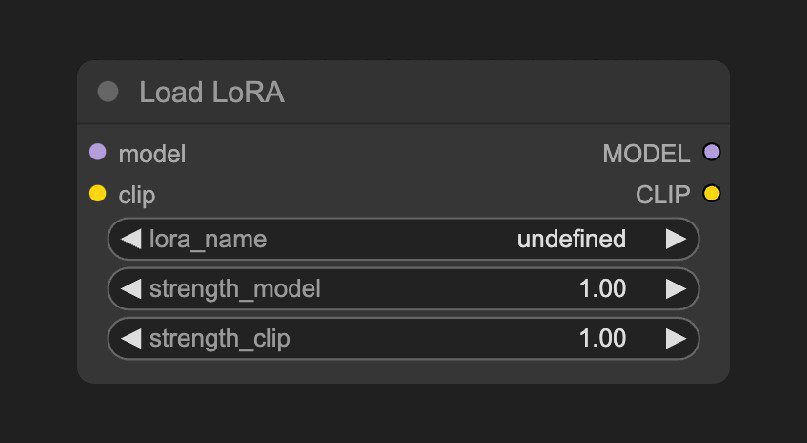
Task: Click the purple MODEL output socket
Action: pyautogui.click(x=711, y=152)
